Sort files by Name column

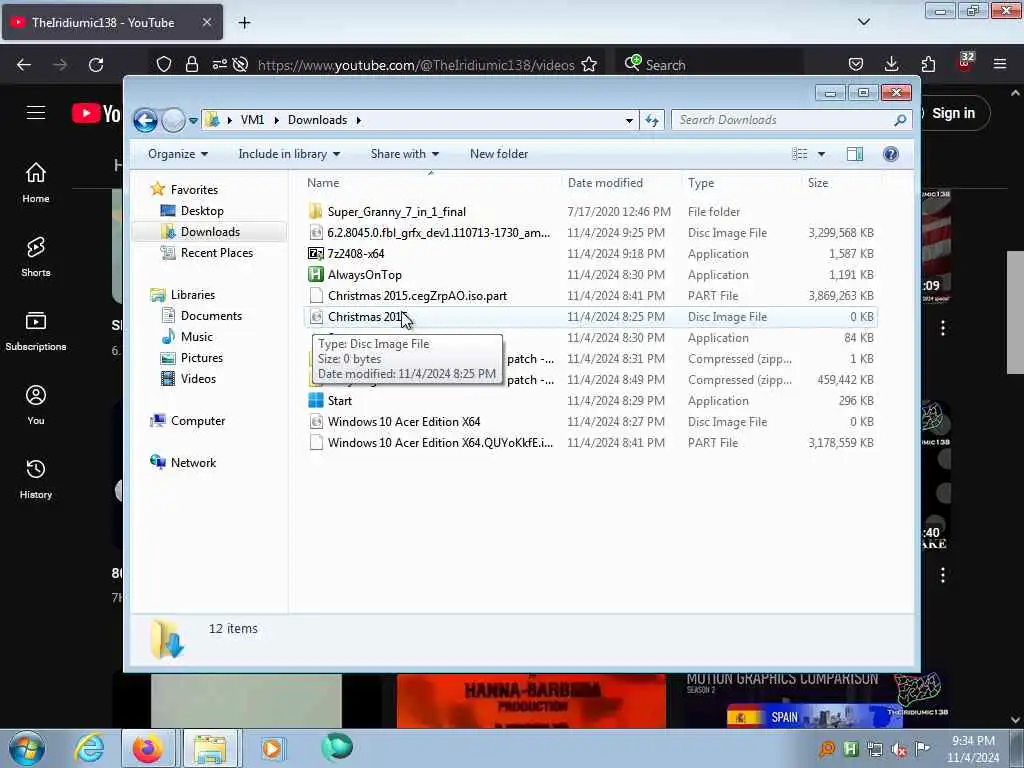(431, 184)
